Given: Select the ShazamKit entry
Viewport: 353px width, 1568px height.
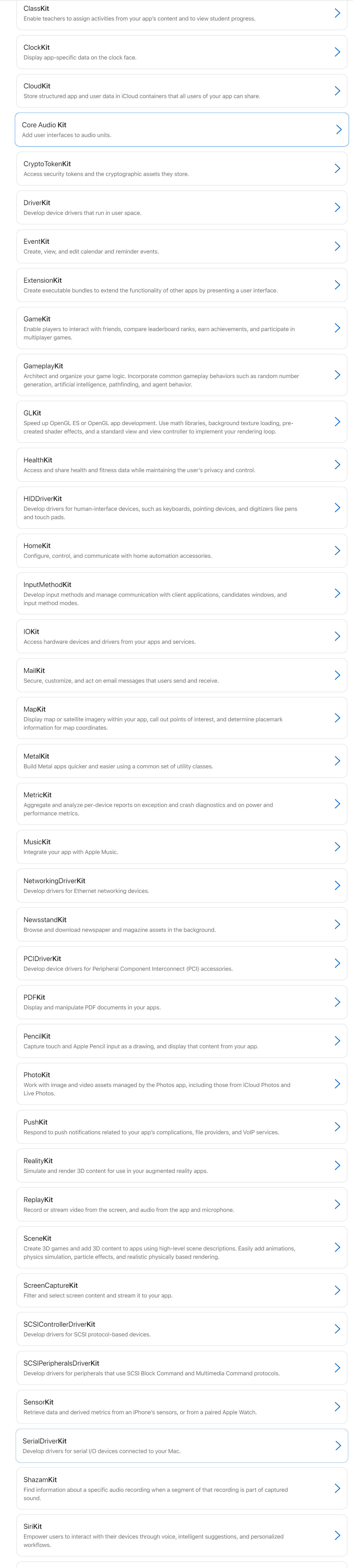Looking at the screenshot, I should 181,1488.
